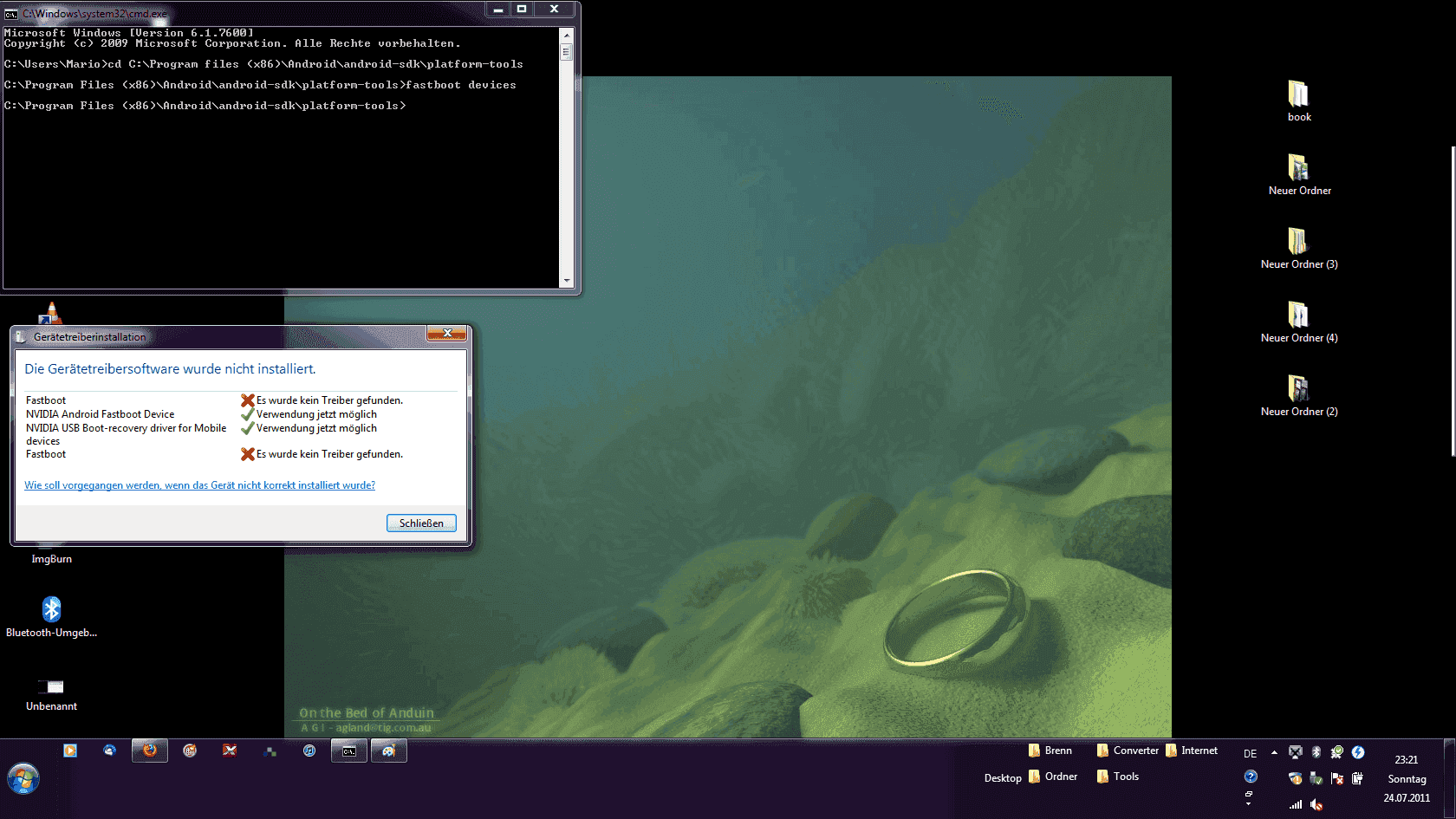
Task: Open the Converter toolbar folder
Action: click(1128, 751)
